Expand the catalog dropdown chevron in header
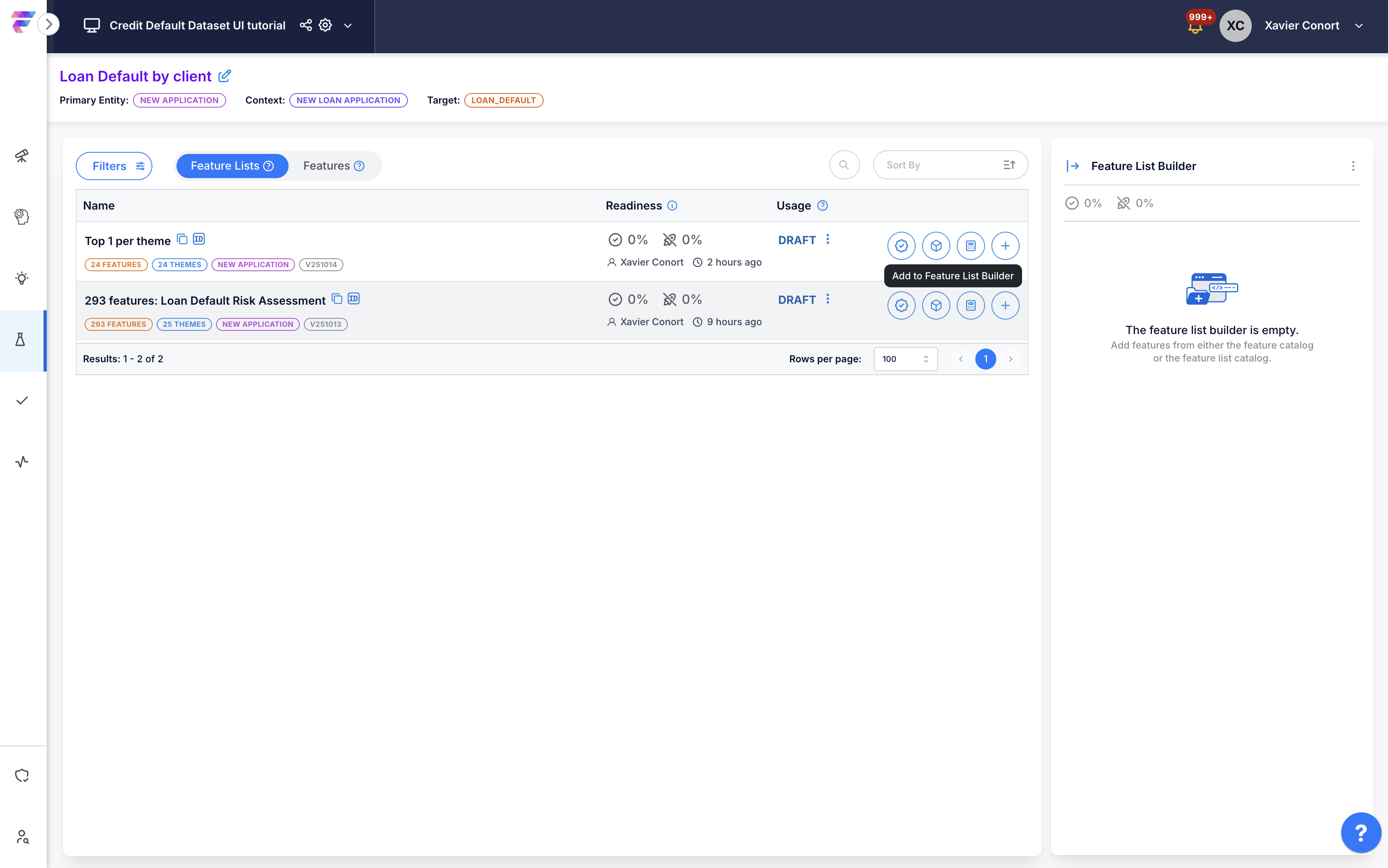Screen dimensions: 1388x868 348,26
